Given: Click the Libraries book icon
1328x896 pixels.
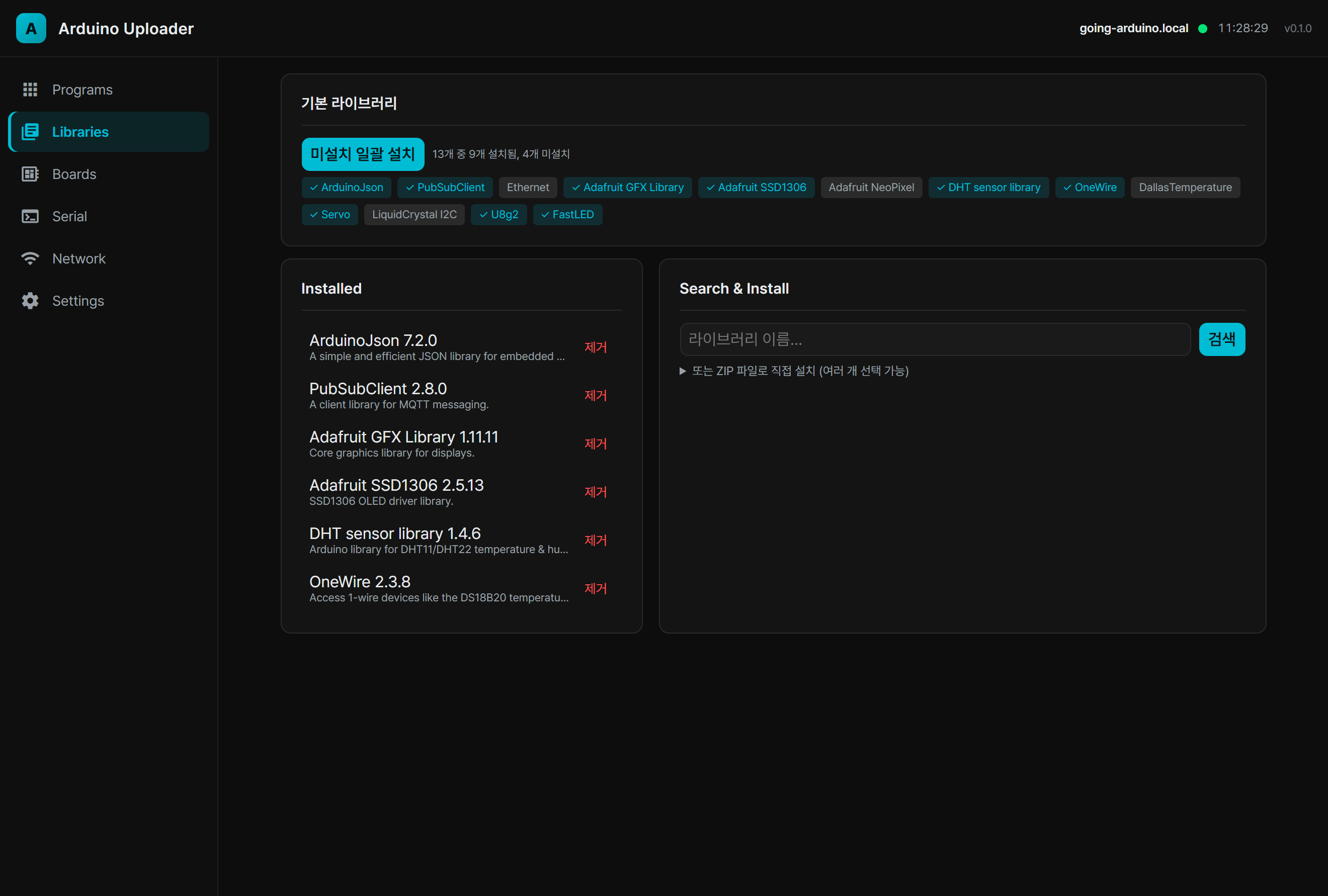Looking at the screenshot, I should point(30,132).
